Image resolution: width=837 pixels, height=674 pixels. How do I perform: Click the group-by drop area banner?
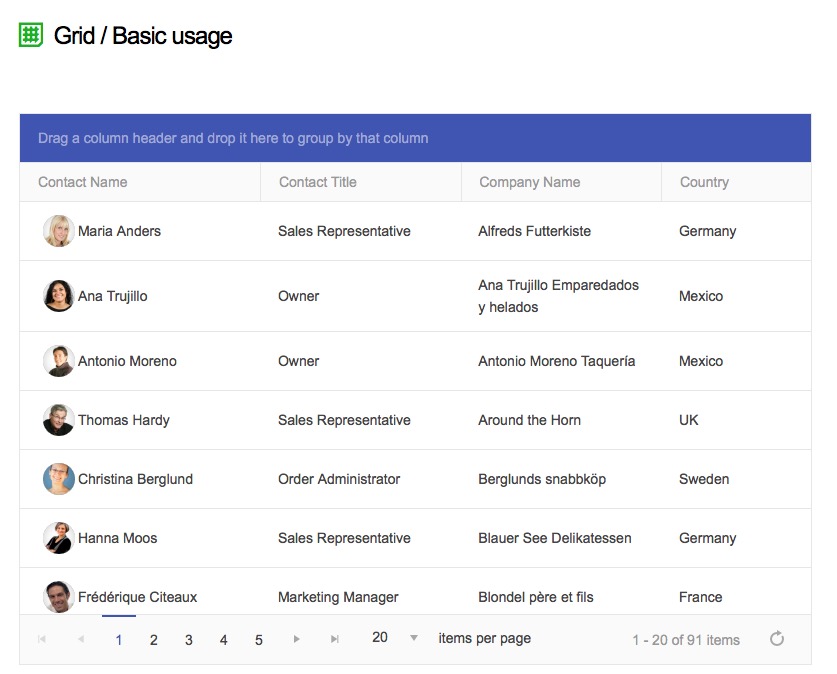tap(415, 138)
